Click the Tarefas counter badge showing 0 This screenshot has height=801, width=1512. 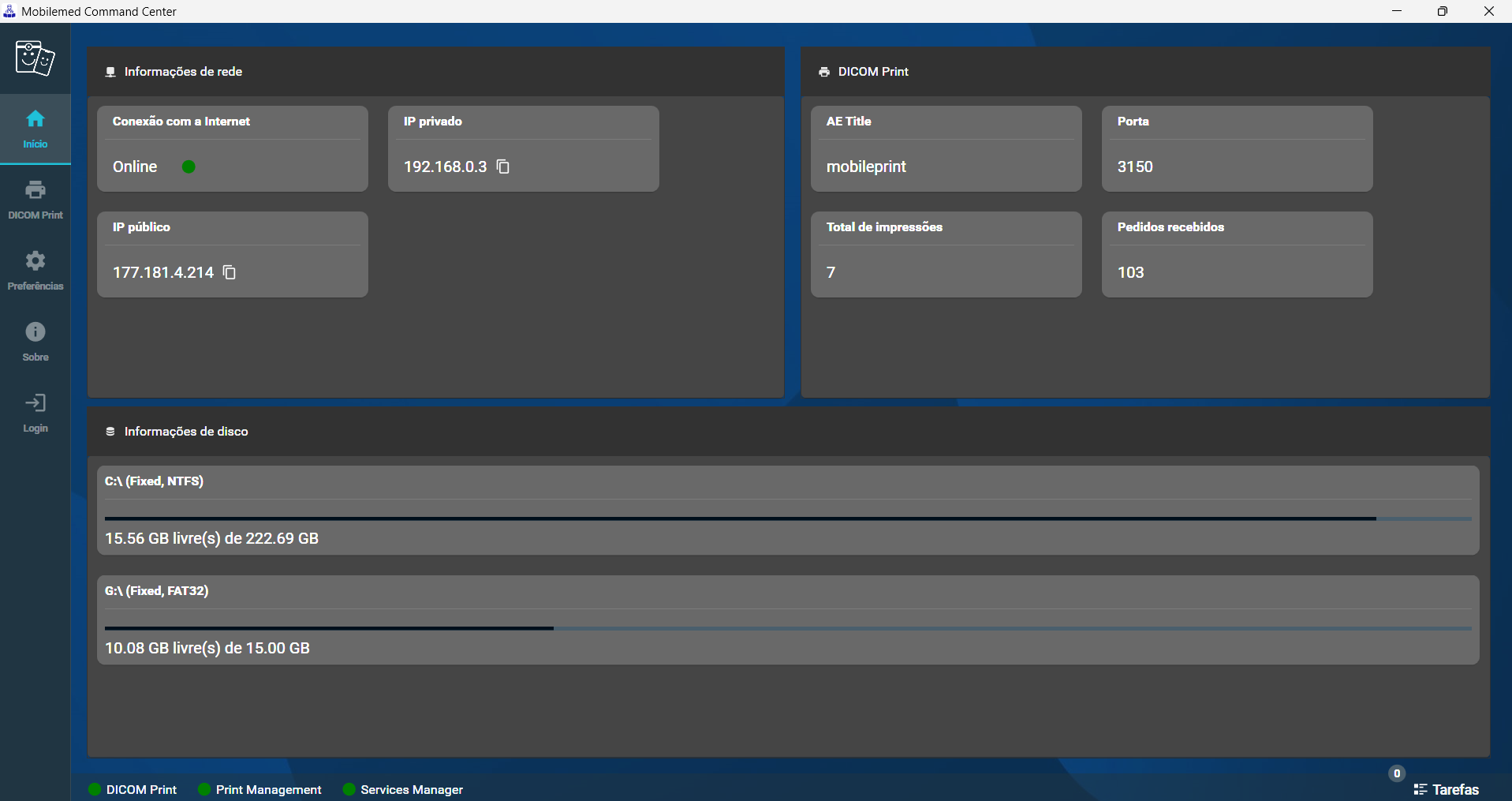point(1397,773)
